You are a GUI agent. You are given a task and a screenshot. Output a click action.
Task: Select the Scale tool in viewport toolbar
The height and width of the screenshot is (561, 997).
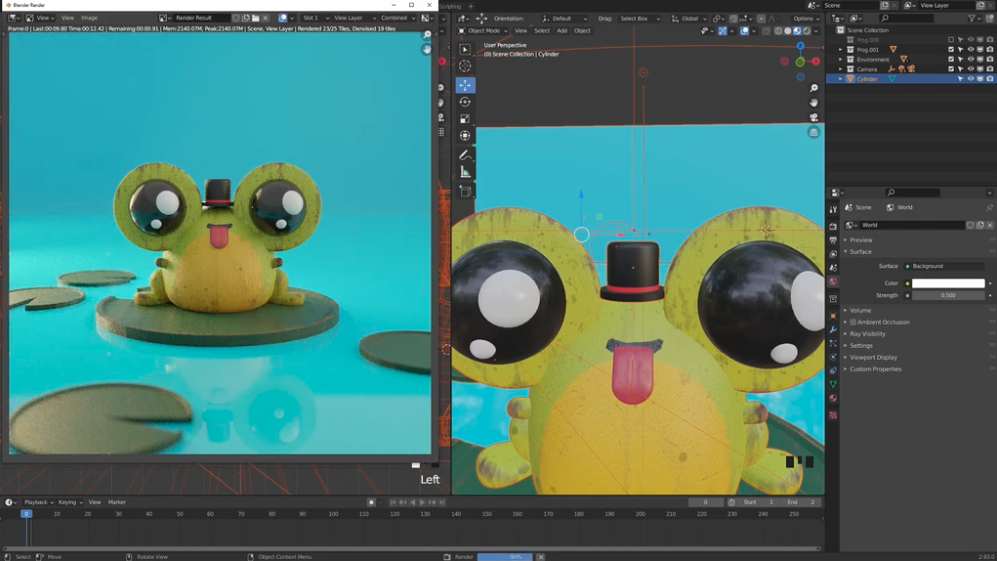465,119
